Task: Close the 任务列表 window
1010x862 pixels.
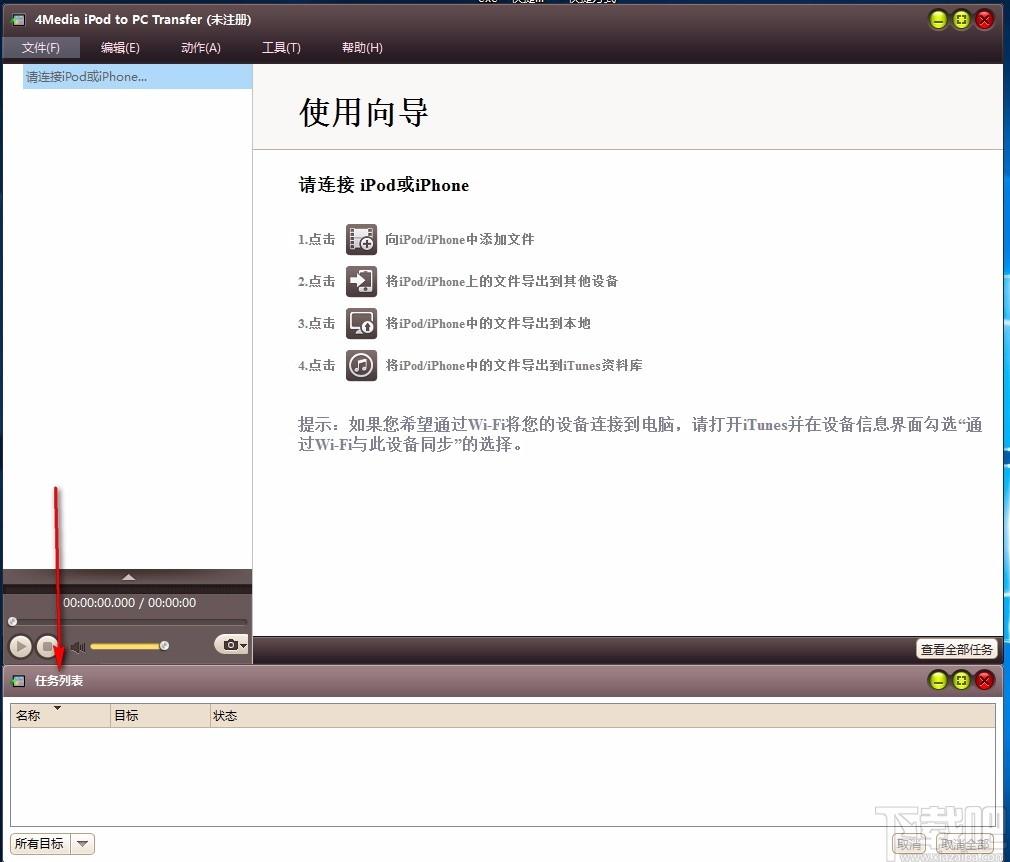Action: click(x=984, y=680)
